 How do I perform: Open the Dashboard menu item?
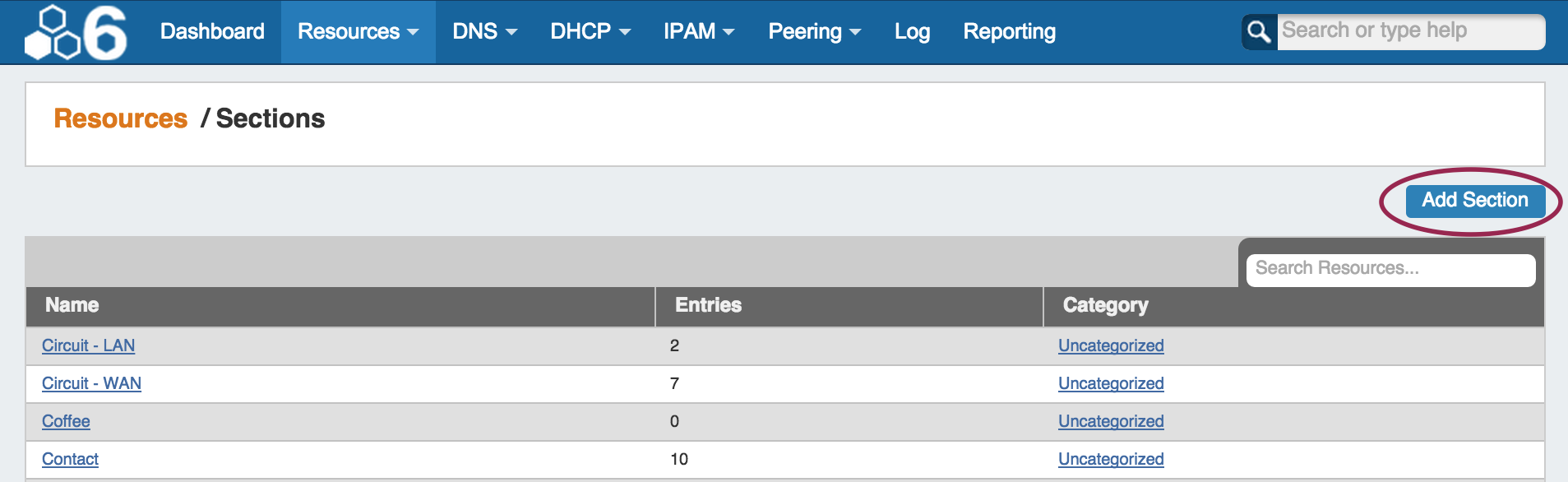(212, 32)
